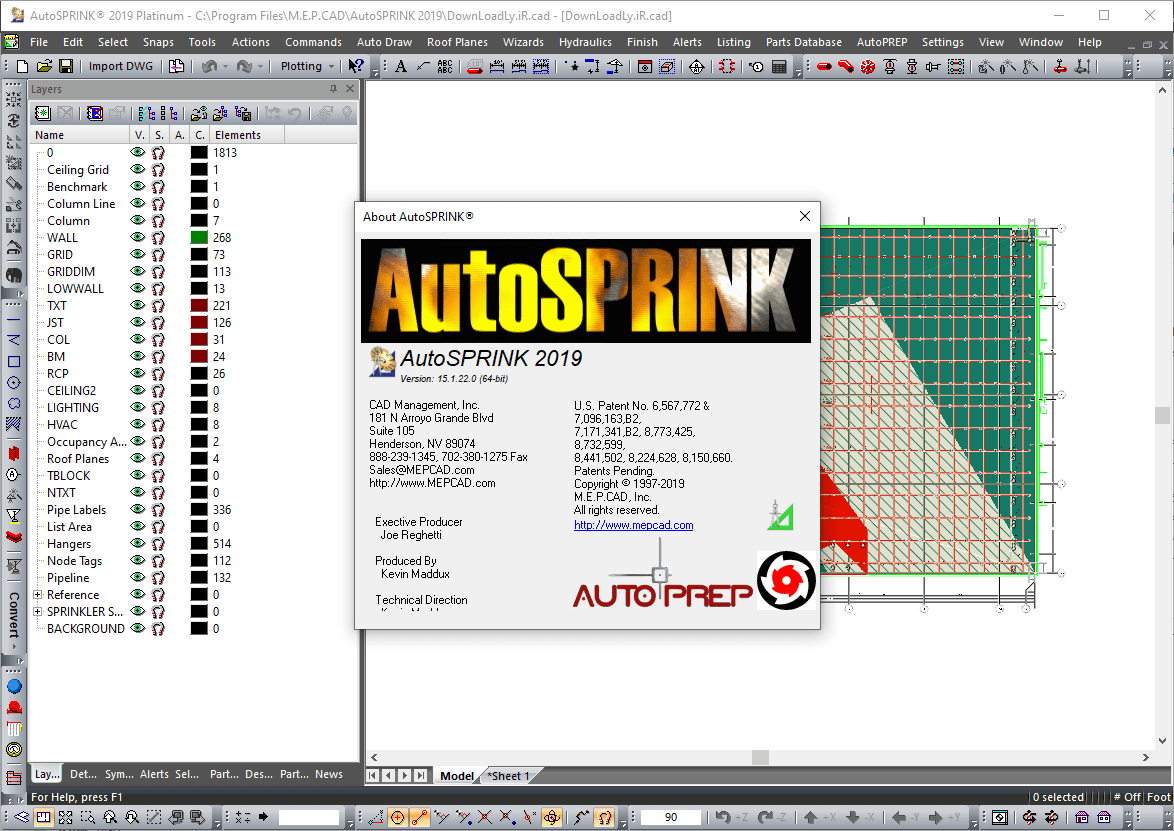Open the Plotting dropdown

click(x=331, y=67)
